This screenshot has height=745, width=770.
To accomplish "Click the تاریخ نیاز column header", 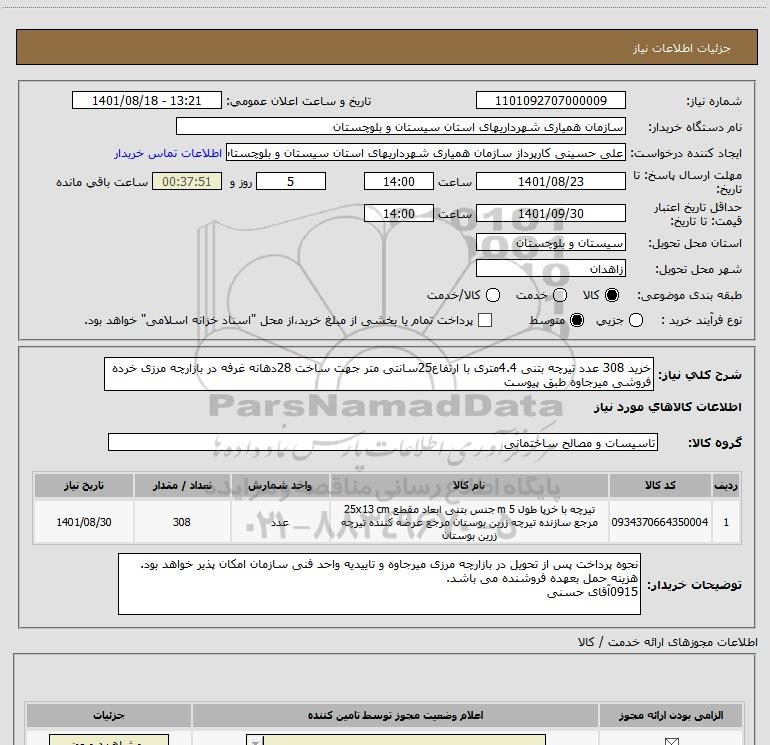I will [x=83, y=485].
